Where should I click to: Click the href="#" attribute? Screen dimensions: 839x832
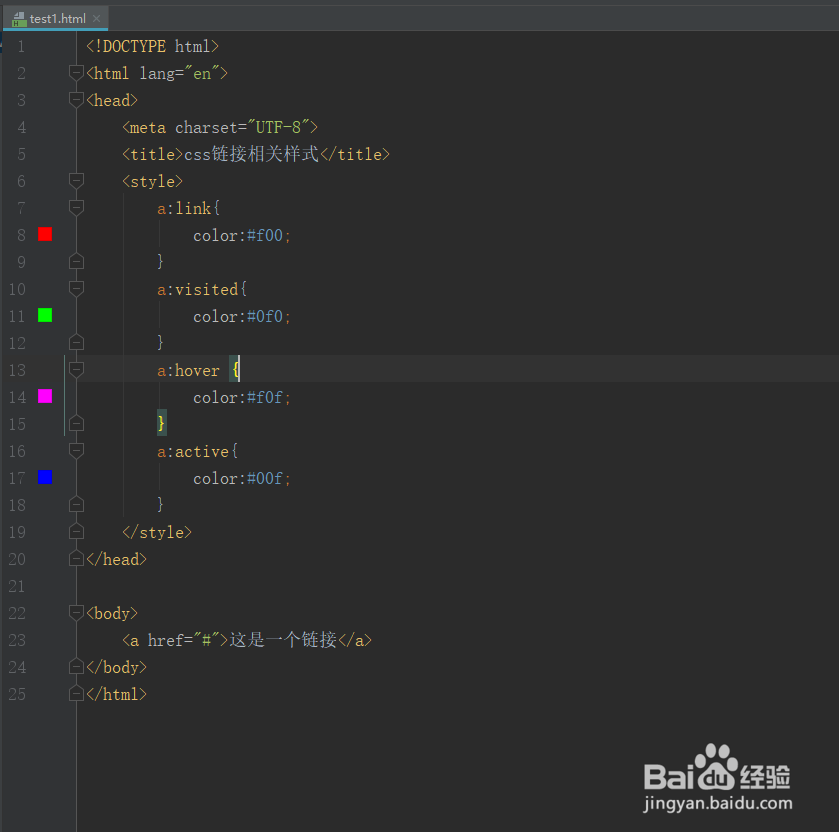[184, 640]
